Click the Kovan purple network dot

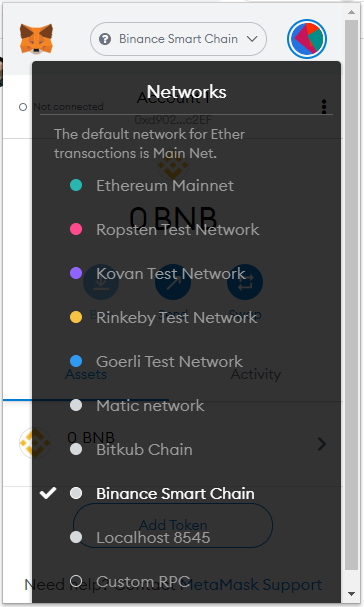click(x=76, y=273)
